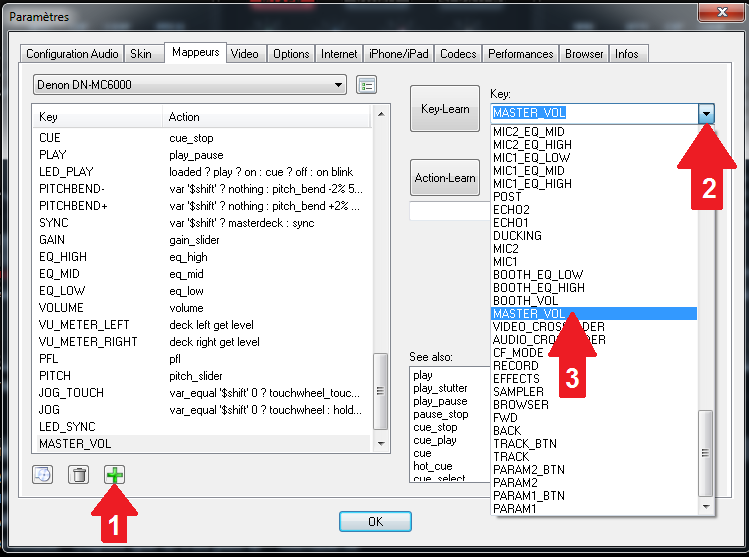Confirm with the OK button
Image resolution: width=749 pixels, height=557 pixels.
pyautogui.click(x=375, y=521)
